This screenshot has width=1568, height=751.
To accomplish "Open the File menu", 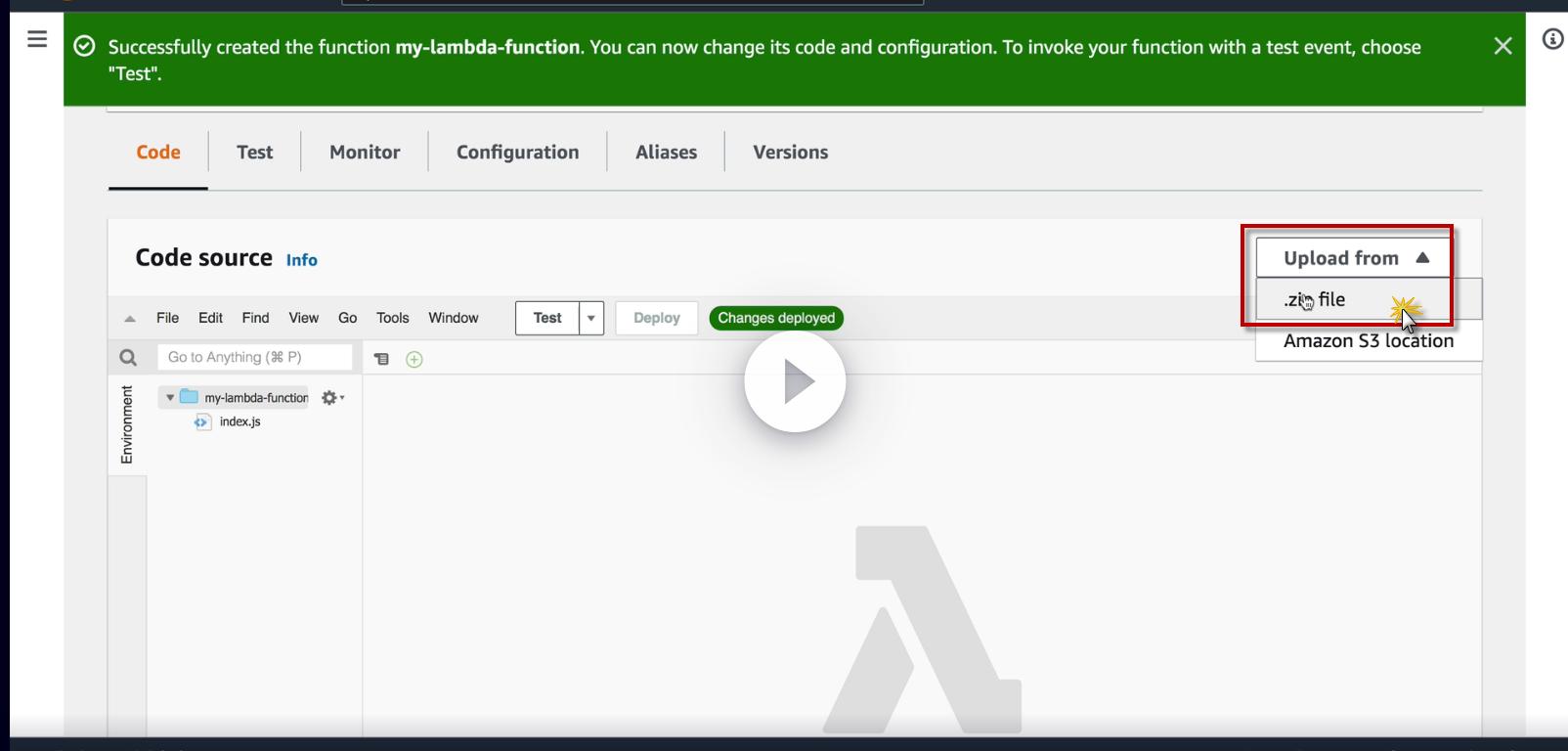I will pyautogui.click(x=167, y=318).
